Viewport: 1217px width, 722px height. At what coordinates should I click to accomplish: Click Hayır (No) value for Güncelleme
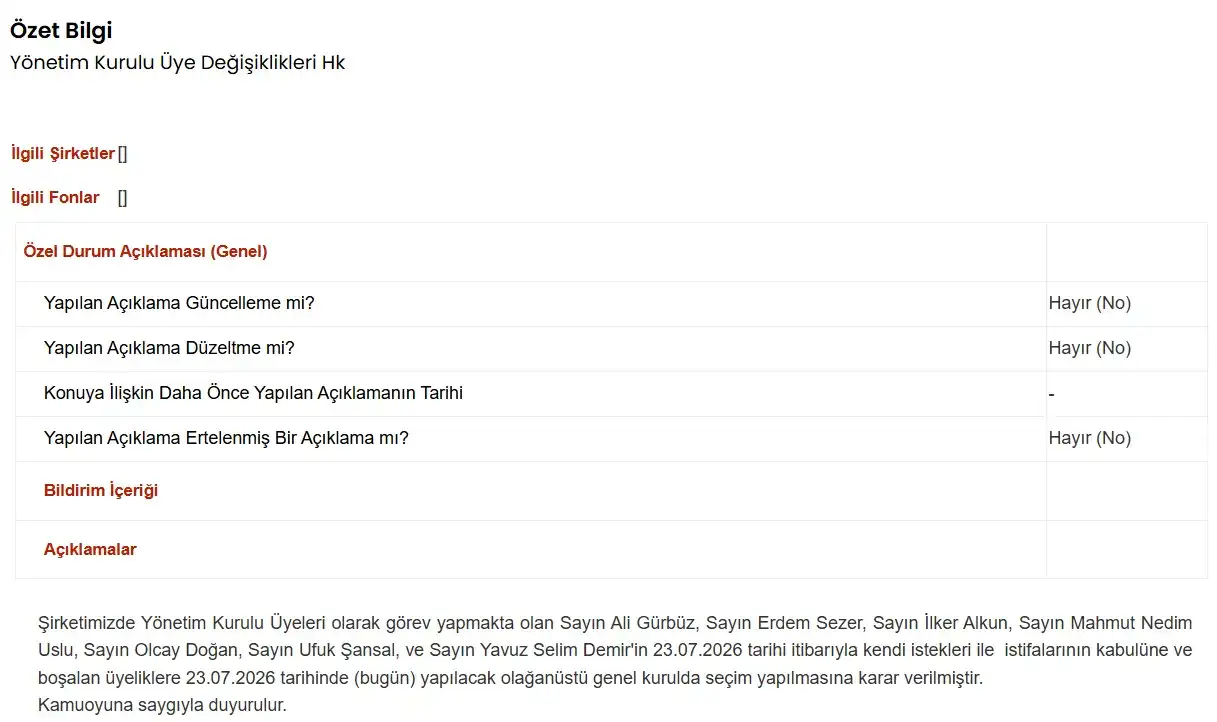click(x=1090, y=303)
